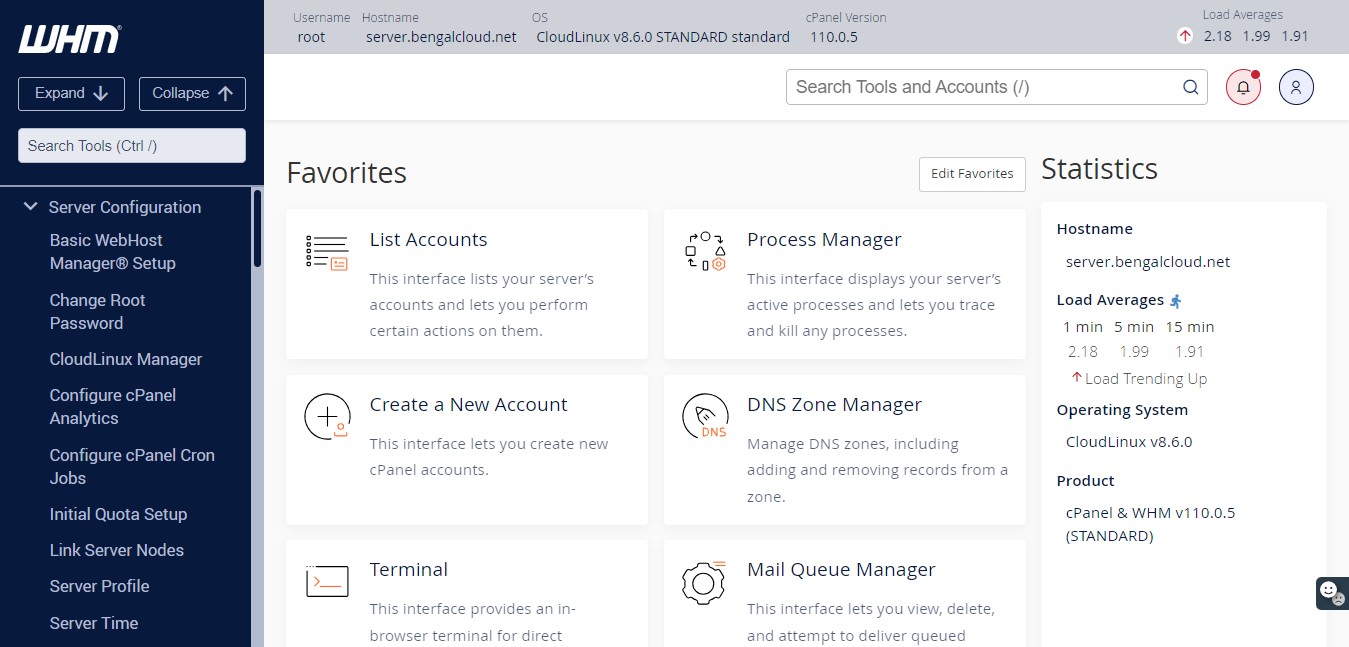Focus the Search Tools and Accounts field

click(x=980, y=87)
